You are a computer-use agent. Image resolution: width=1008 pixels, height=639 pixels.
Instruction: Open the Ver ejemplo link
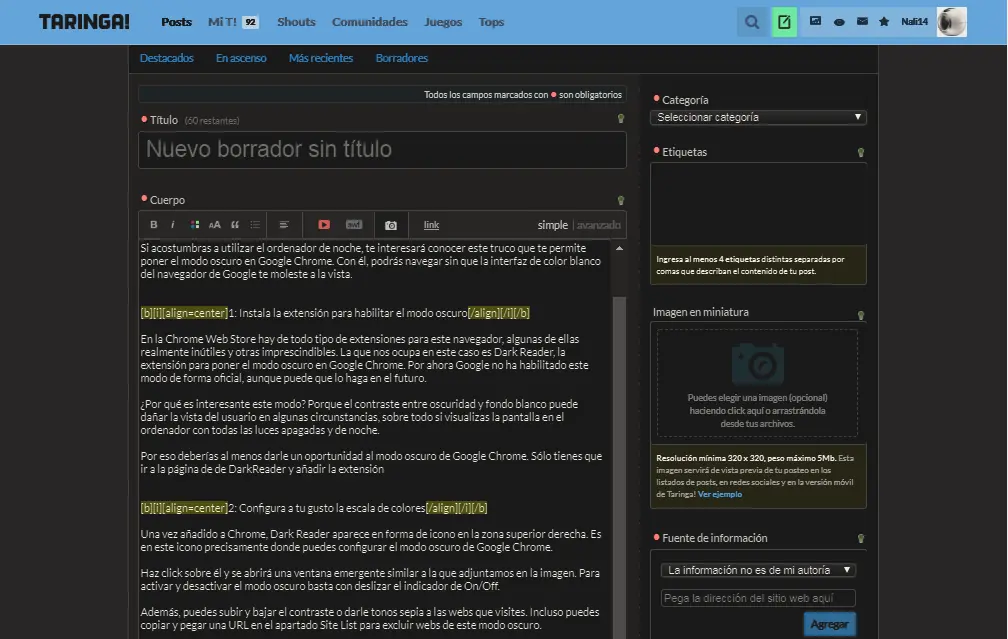pos(720,494)
